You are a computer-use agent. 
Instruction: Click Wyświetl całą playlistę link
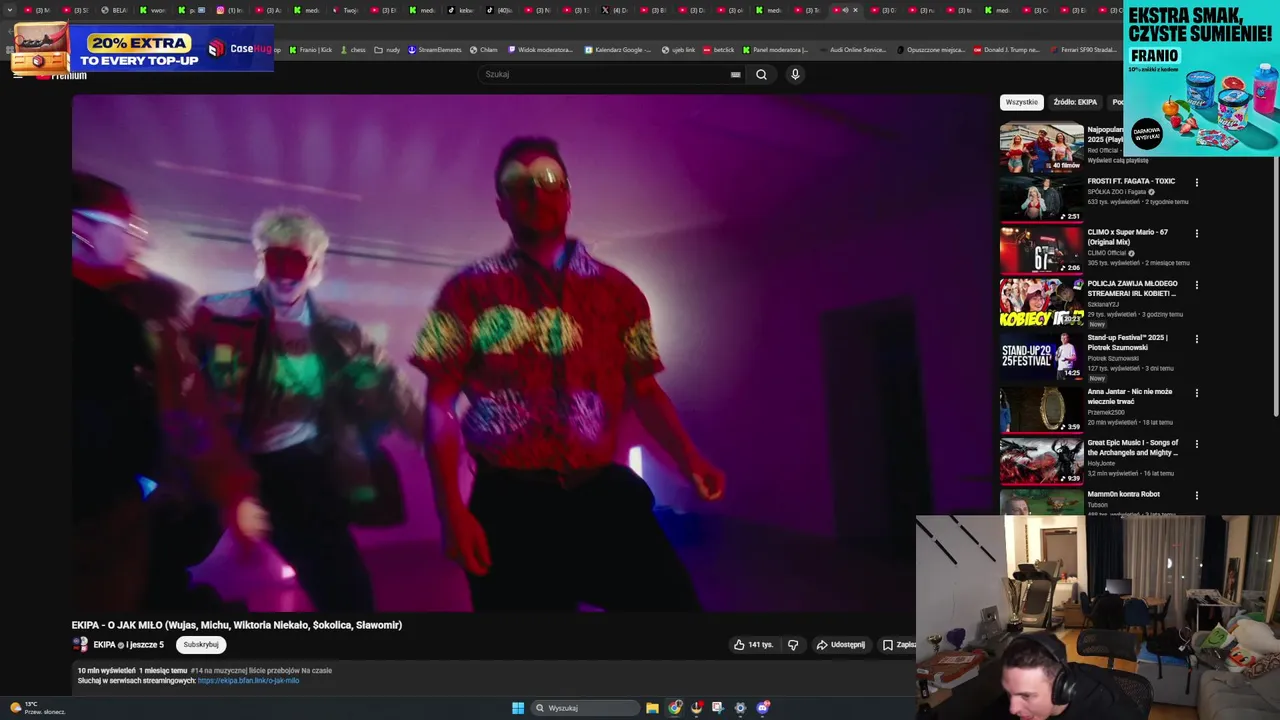[x=1118, y=160]
